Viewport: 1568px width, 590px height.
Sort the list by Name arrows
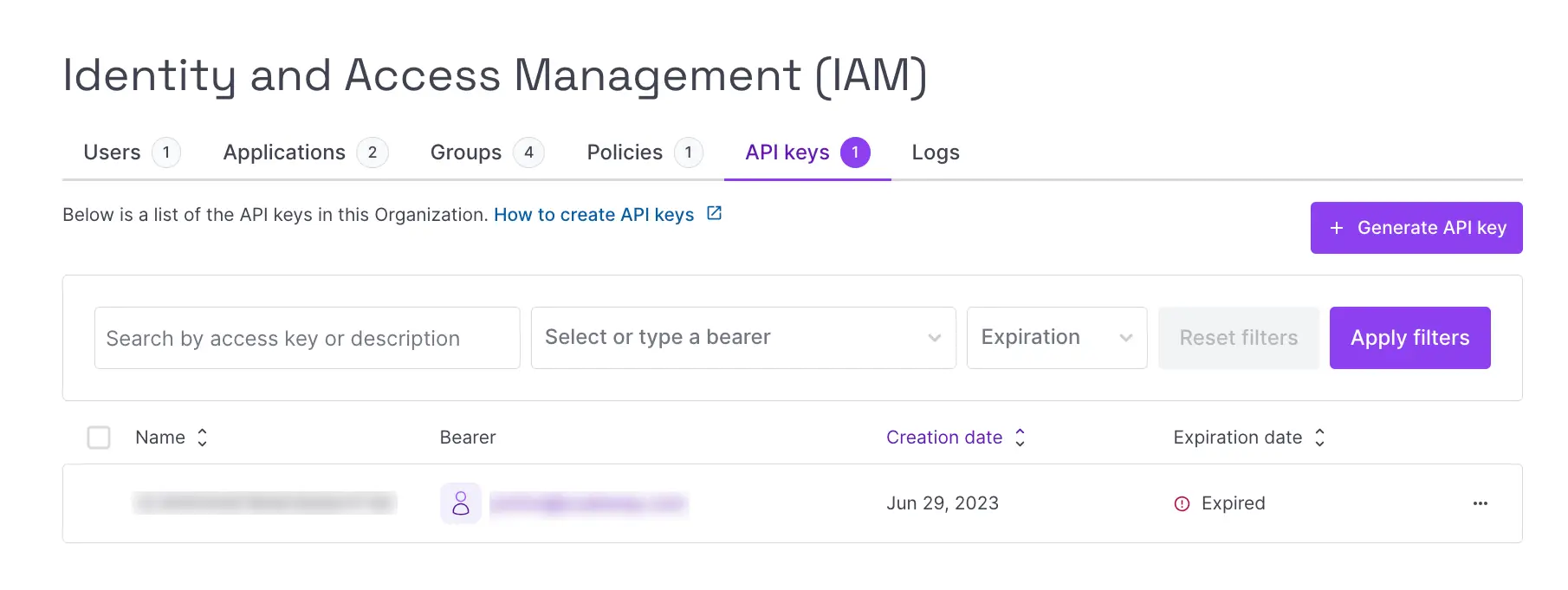[x=202, y=438]
